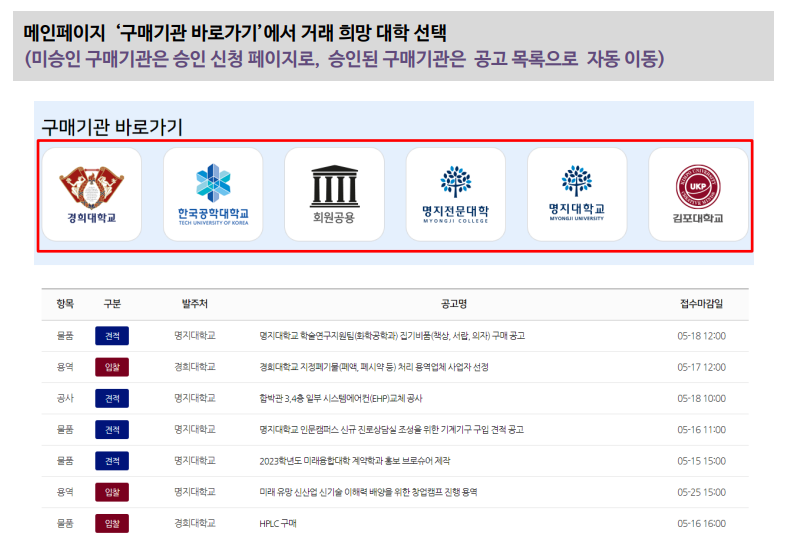Open notice 인문캠퍼스 신규 진로상담실 기계기구 구입
793x560 pixels.
tap(391, 430)
